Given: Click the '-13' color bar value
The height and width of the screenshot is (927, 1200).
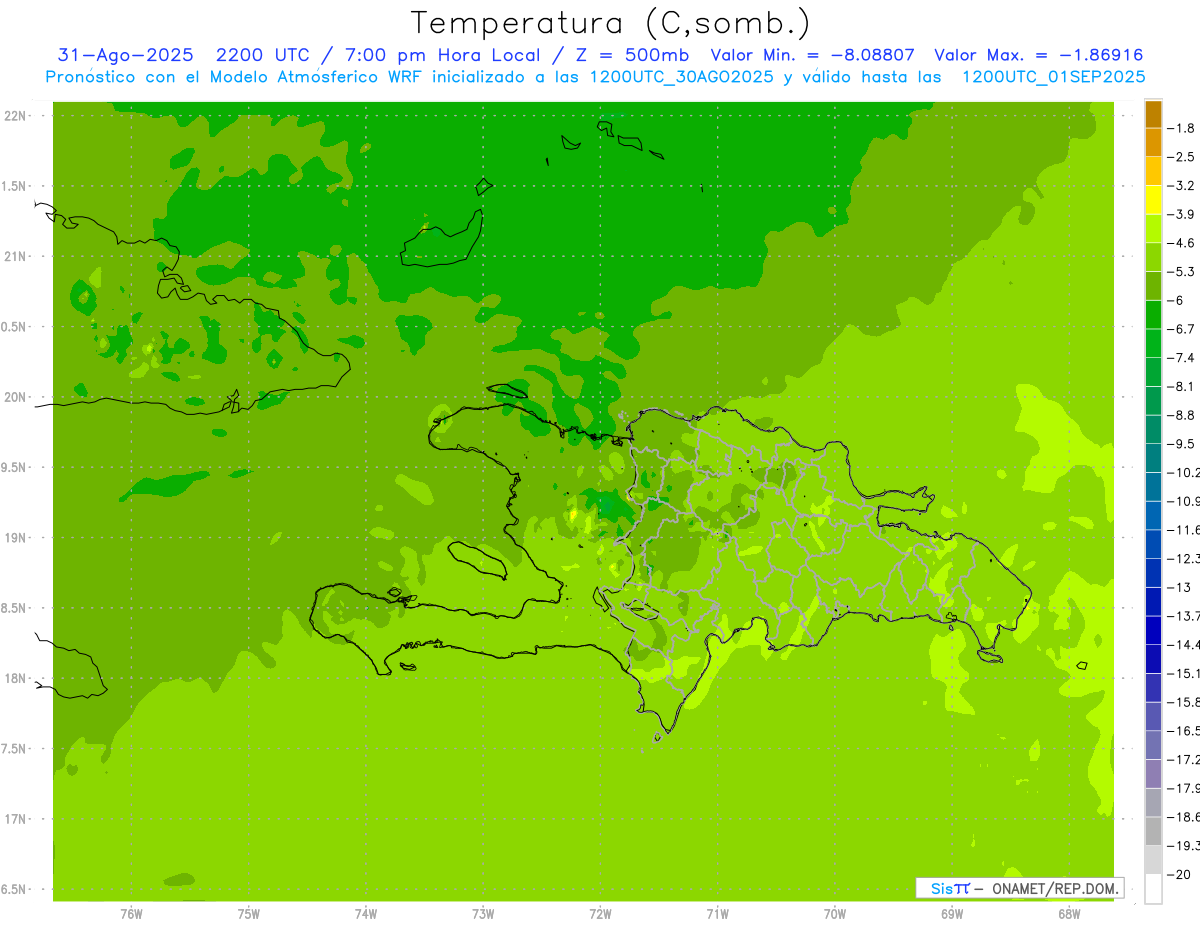Looking at the screenshot, I should click(x=1180, y=587).
